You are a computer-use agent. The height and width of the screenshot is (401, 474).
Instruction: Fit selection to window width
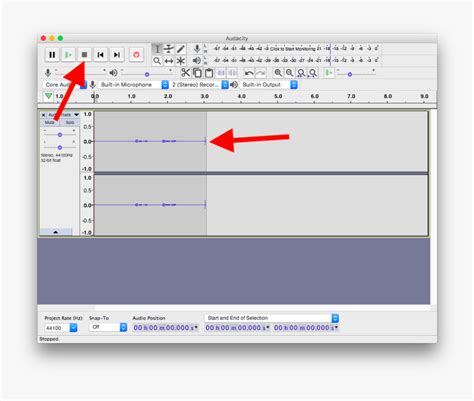tap(301, 73)
